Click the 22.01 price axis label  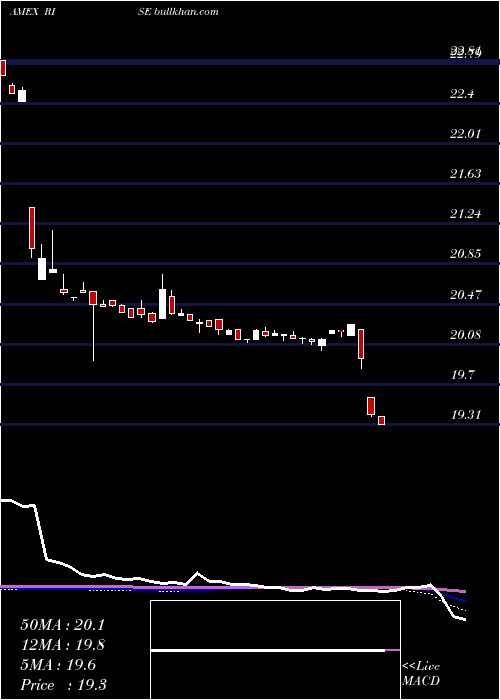click(466, 133)
